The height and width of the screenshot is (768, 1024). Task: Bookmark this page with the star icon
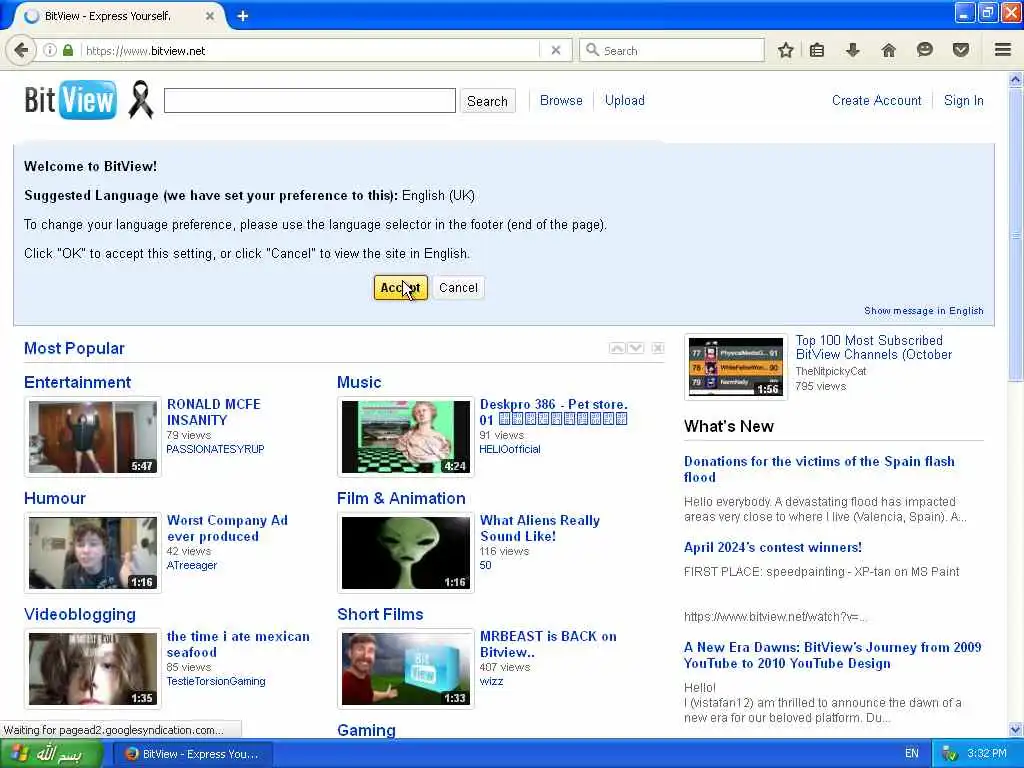786,50
